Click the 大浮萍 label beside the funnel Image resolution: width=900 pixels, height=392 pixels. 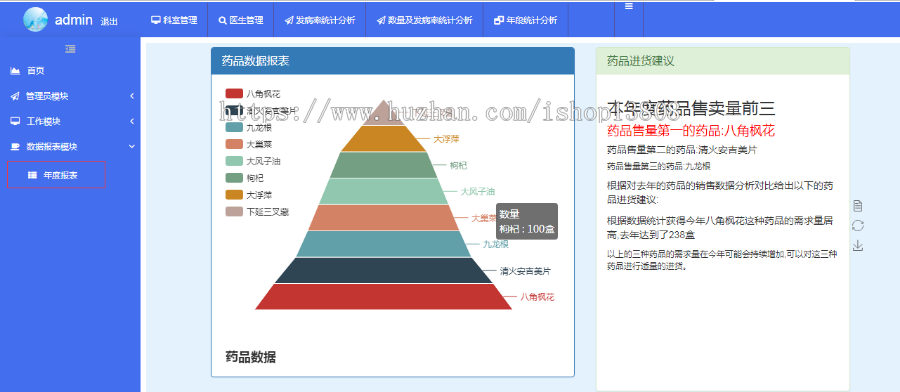click(x=447, y=138)
